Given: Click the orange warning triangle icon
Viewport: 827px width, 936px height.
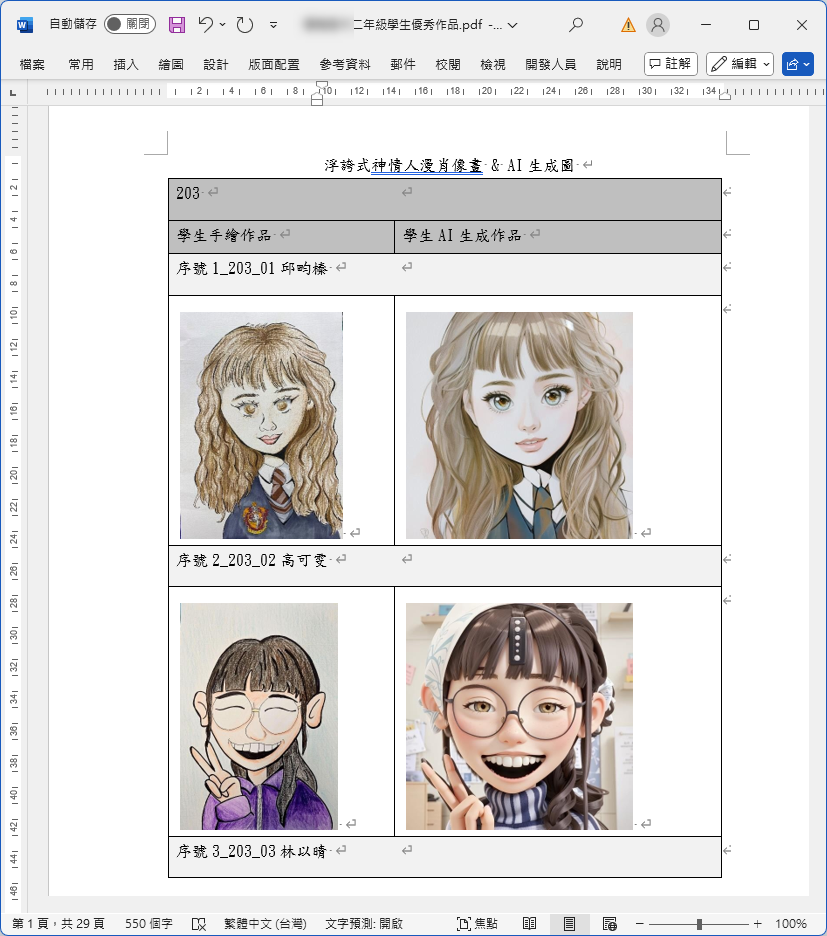Looking at the screenshot, I should click(x=628, y=25).
